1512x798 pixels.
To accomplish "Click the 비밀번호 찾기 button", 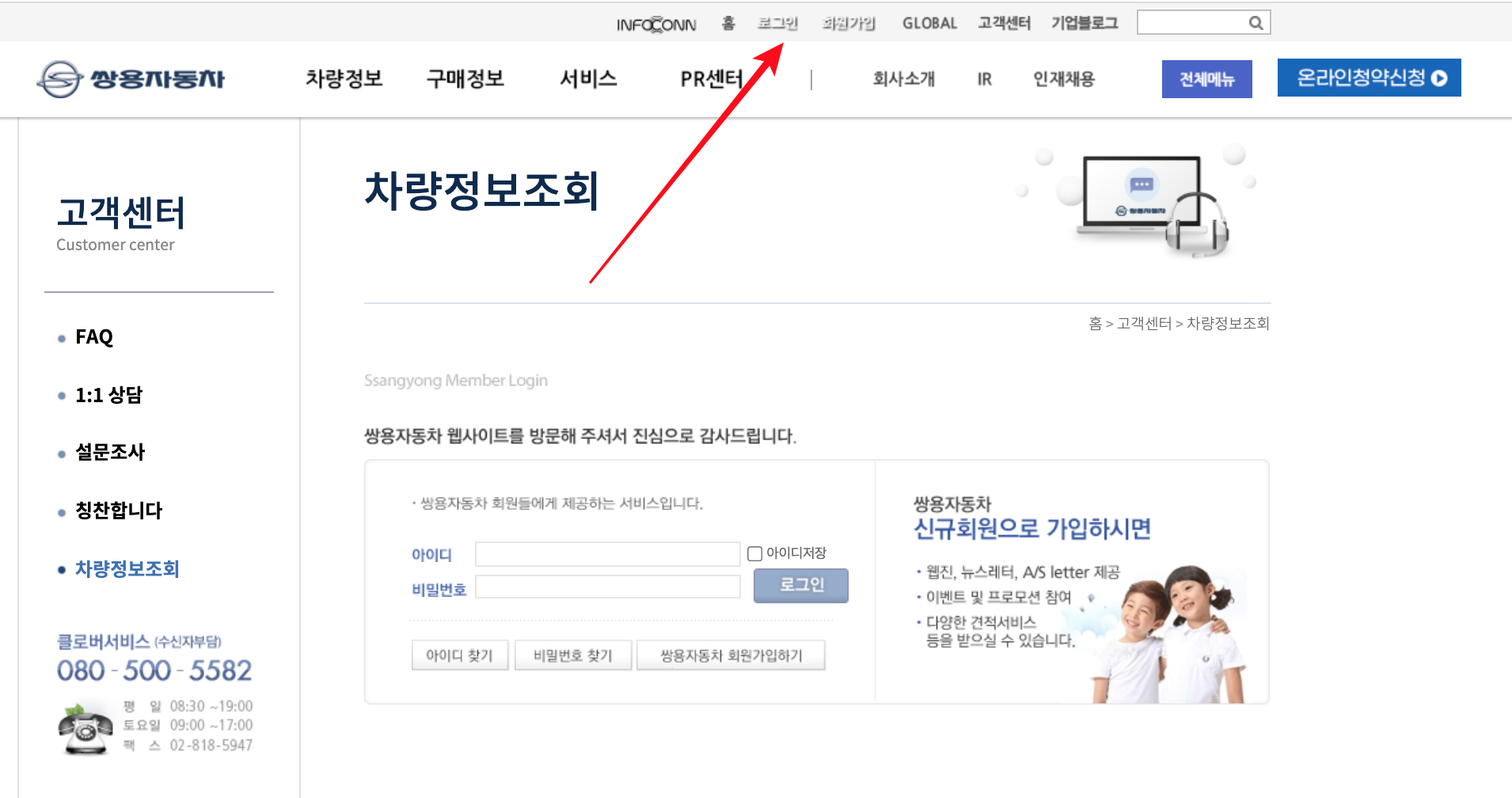I will pos(573,655).
